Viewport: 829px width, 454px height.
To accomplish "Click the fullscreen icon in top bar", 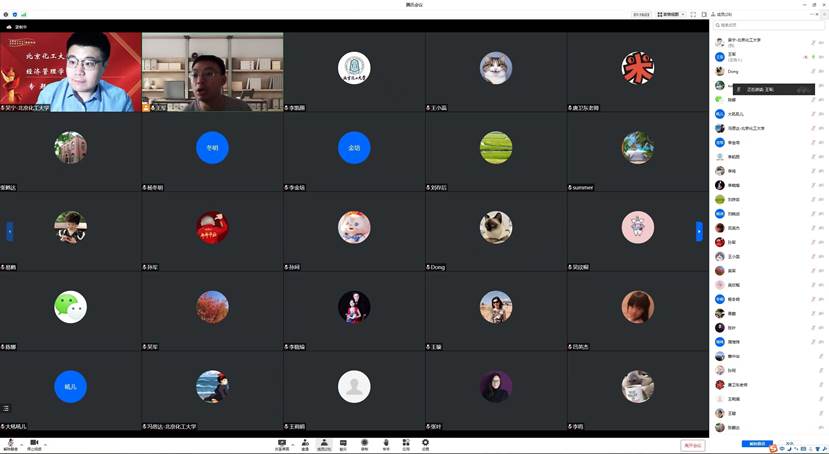I will [695, 14].
